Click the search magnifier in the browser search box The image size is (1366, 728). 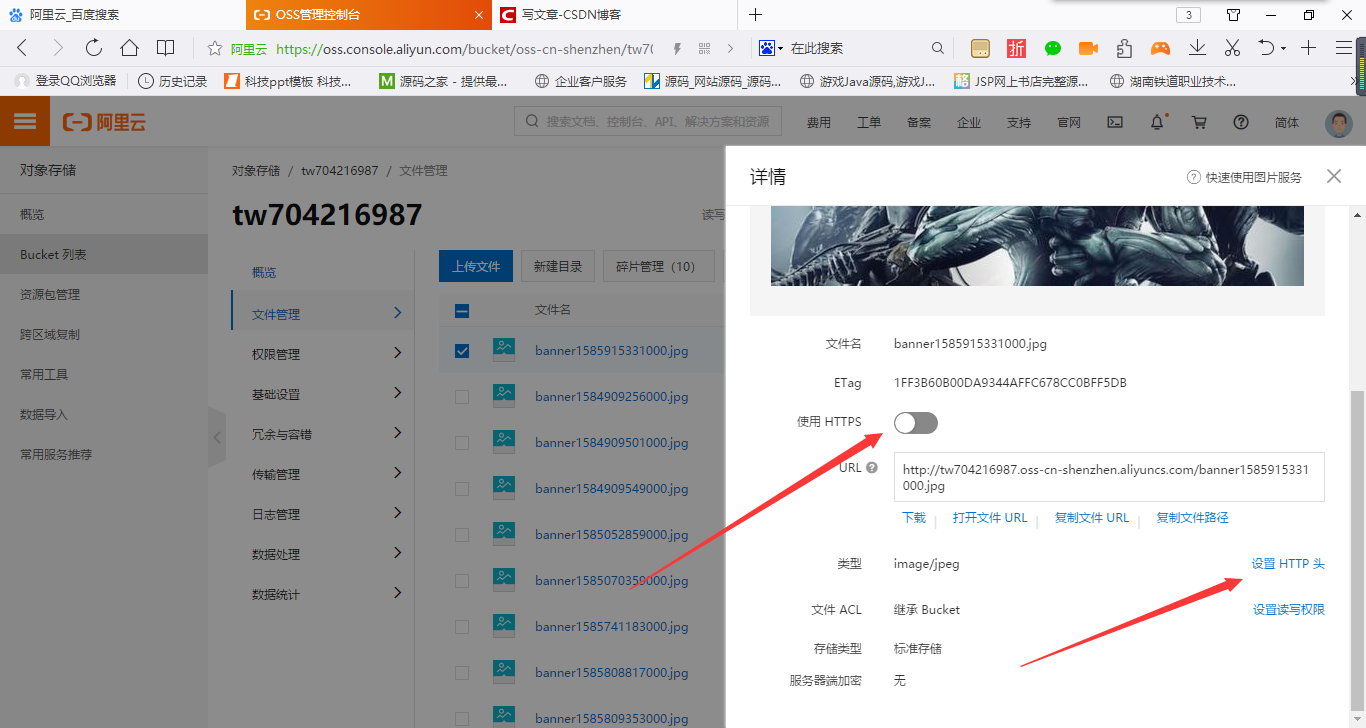[938, 48]
